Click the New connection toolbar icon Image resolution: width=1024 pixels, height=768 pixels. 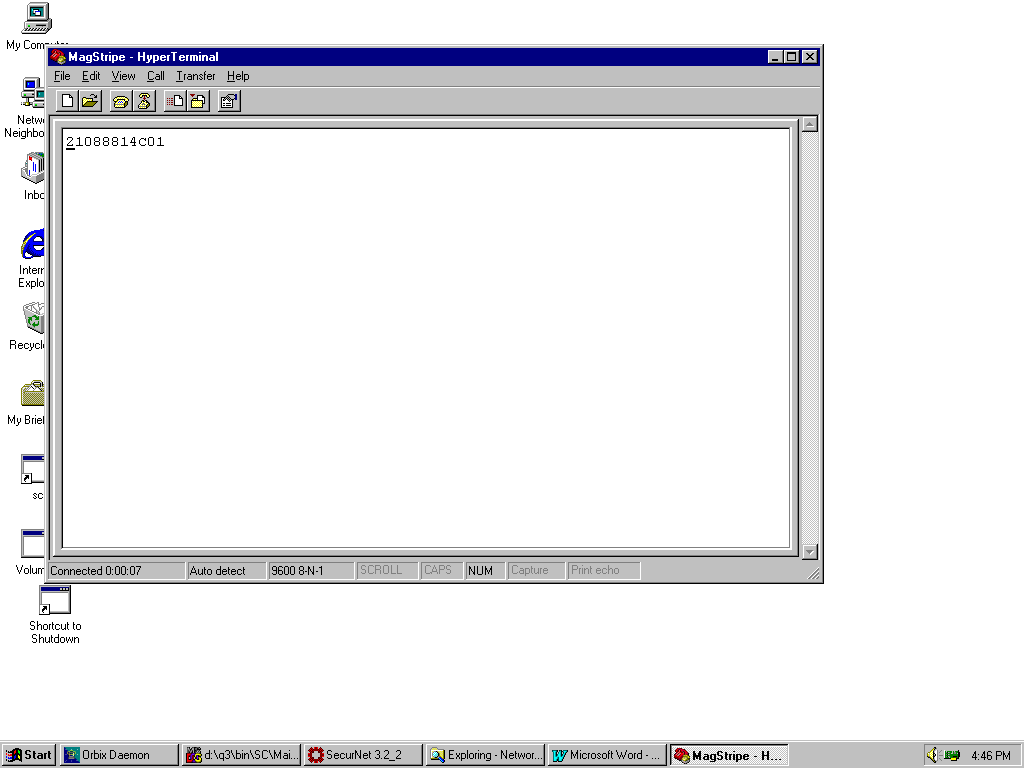(67, 101)
